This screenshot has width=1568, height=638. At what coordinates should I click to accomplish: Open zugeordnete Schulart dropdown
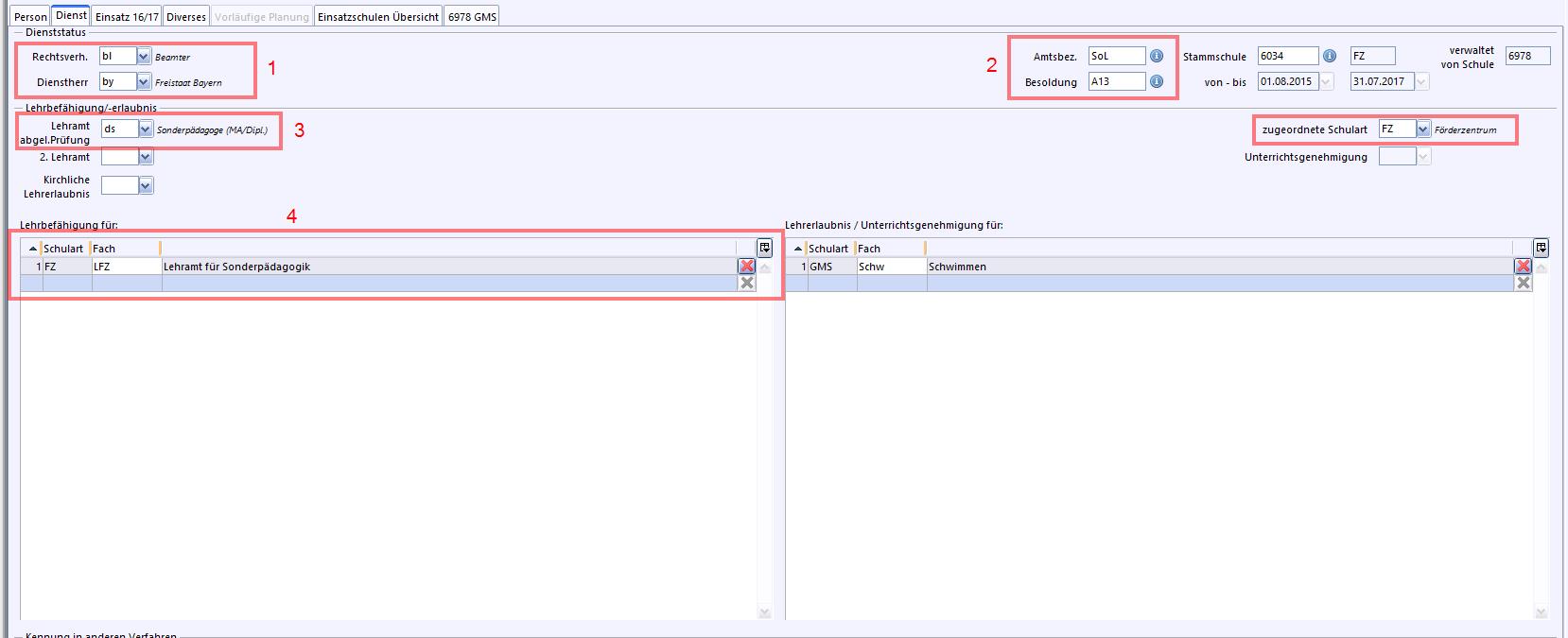tap(1423, 129)
